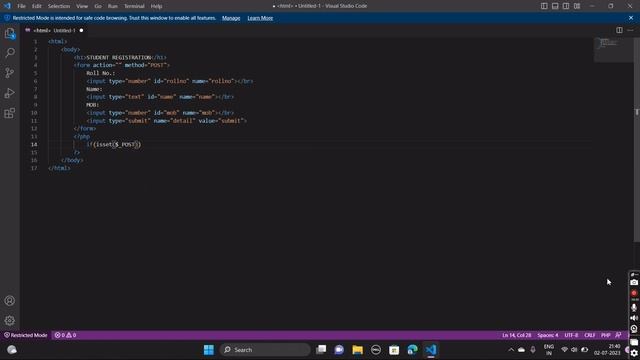Image resolution: width=640 pixels, height=360 pixels.
Task: Show hidden tray icons chevron
Action: (511, 350)
